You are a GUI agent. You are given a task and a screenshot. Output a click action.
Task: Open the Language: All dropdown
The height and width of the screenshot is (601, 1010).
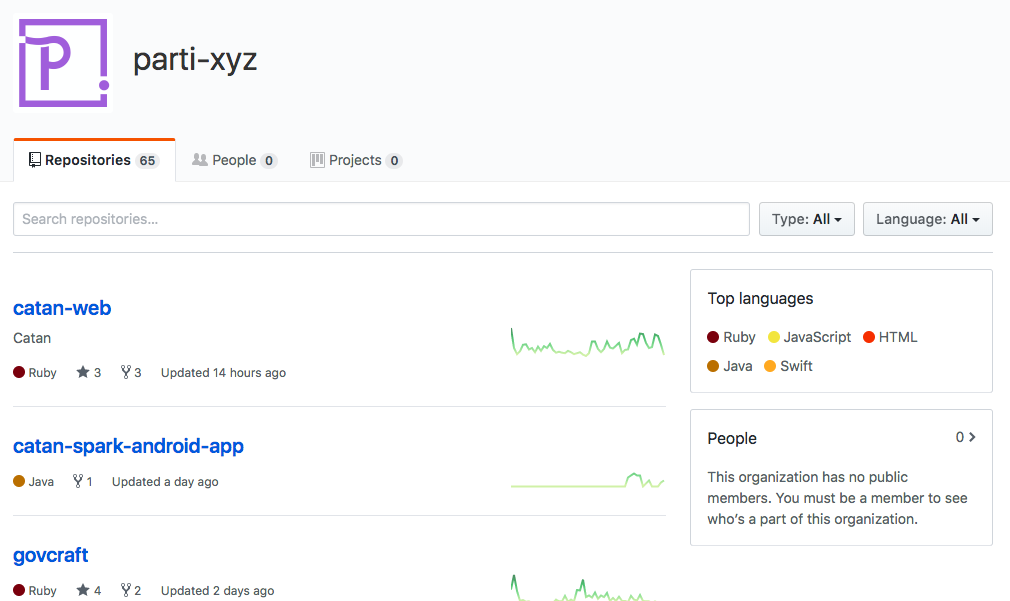927,219
